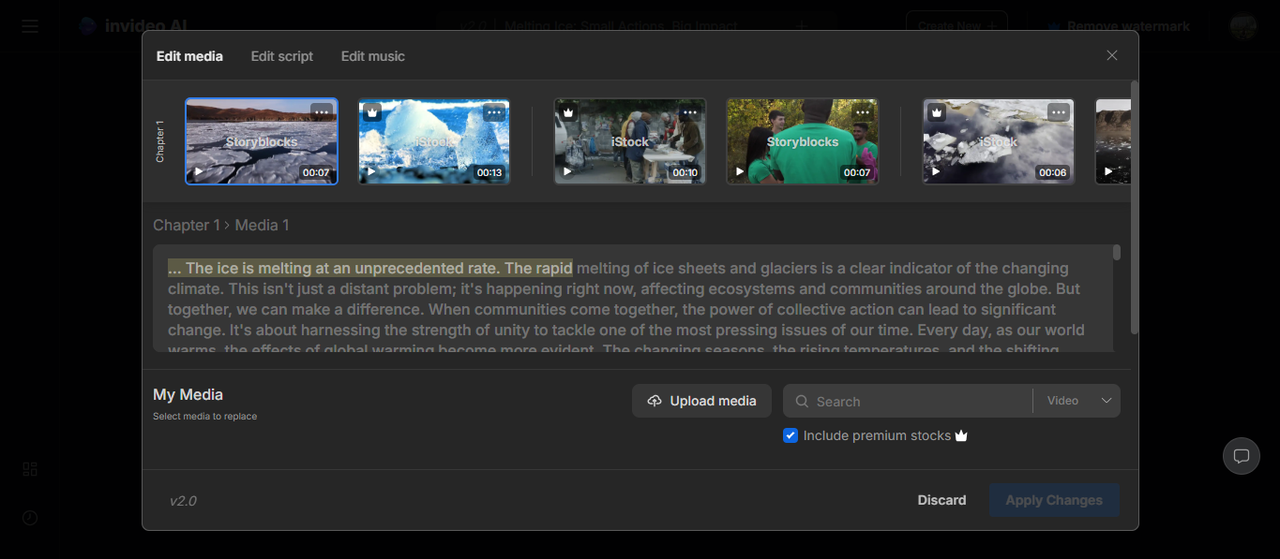This screenshot has width=1280, height=559.
Task: Click Remove watermark in background header
Action: (1119, 26)
